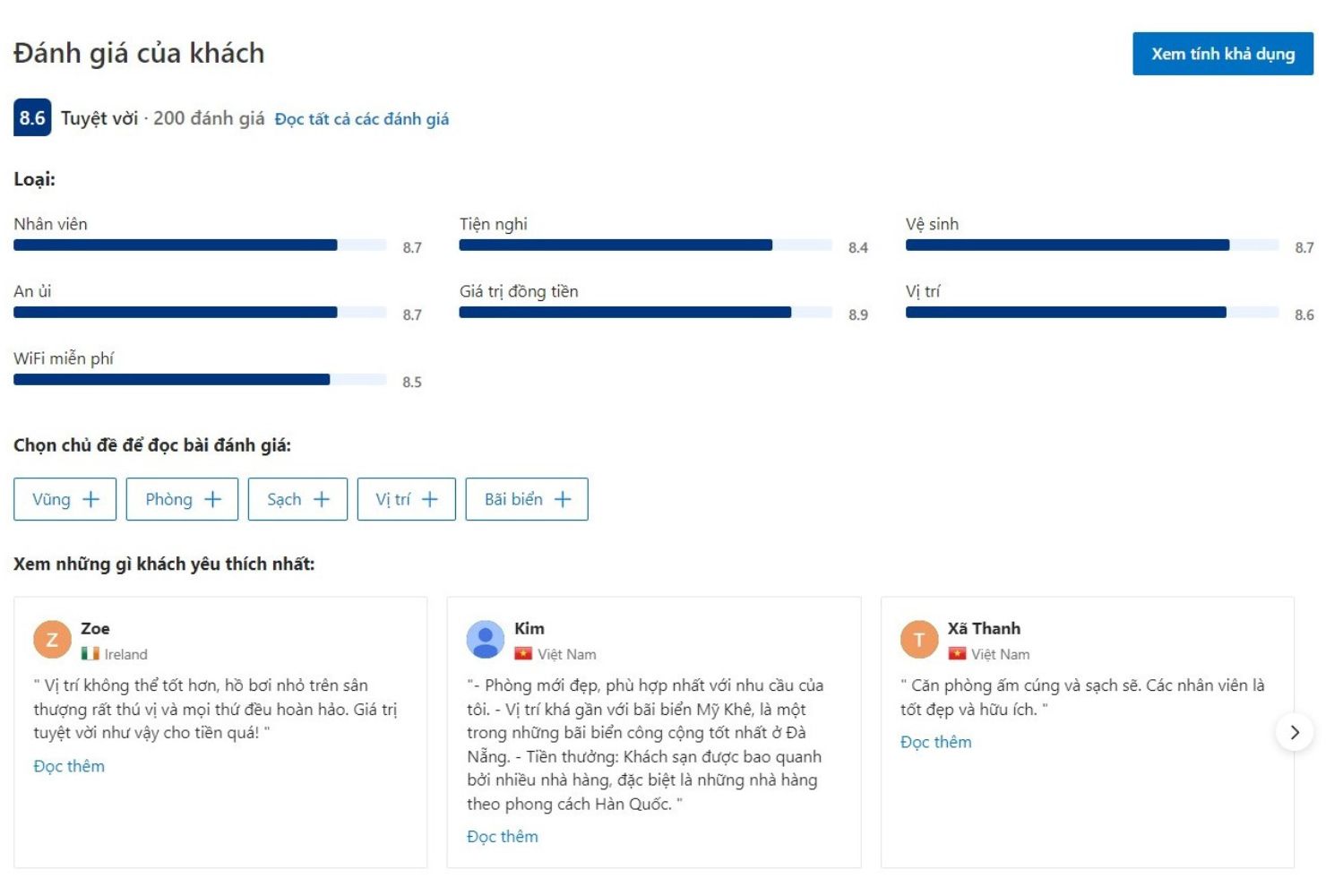Open Đọc tất cả các đánh giá link
Viewport: 1343px width, 896px height.
(361, 119)
